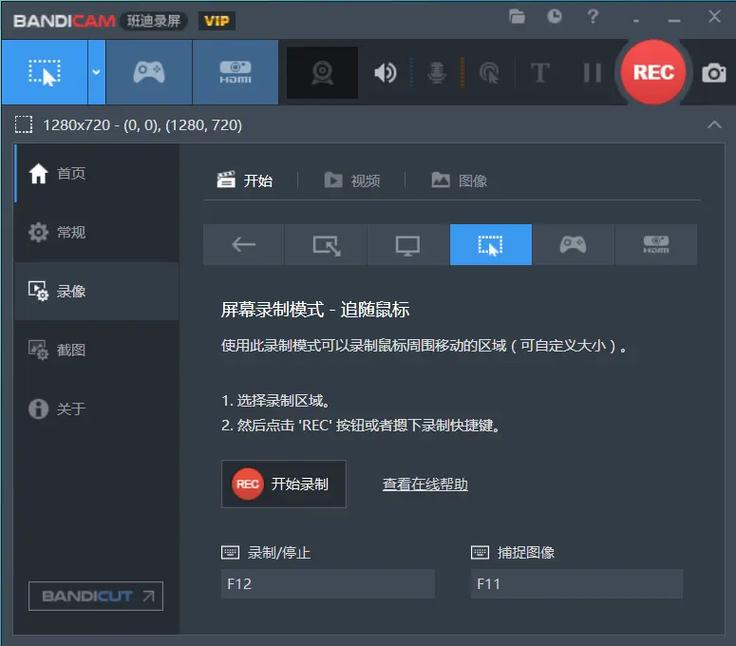Click the text overlay T icon
Image resolution: width=736 pixels, height=646 pixels.
point(540,73)
